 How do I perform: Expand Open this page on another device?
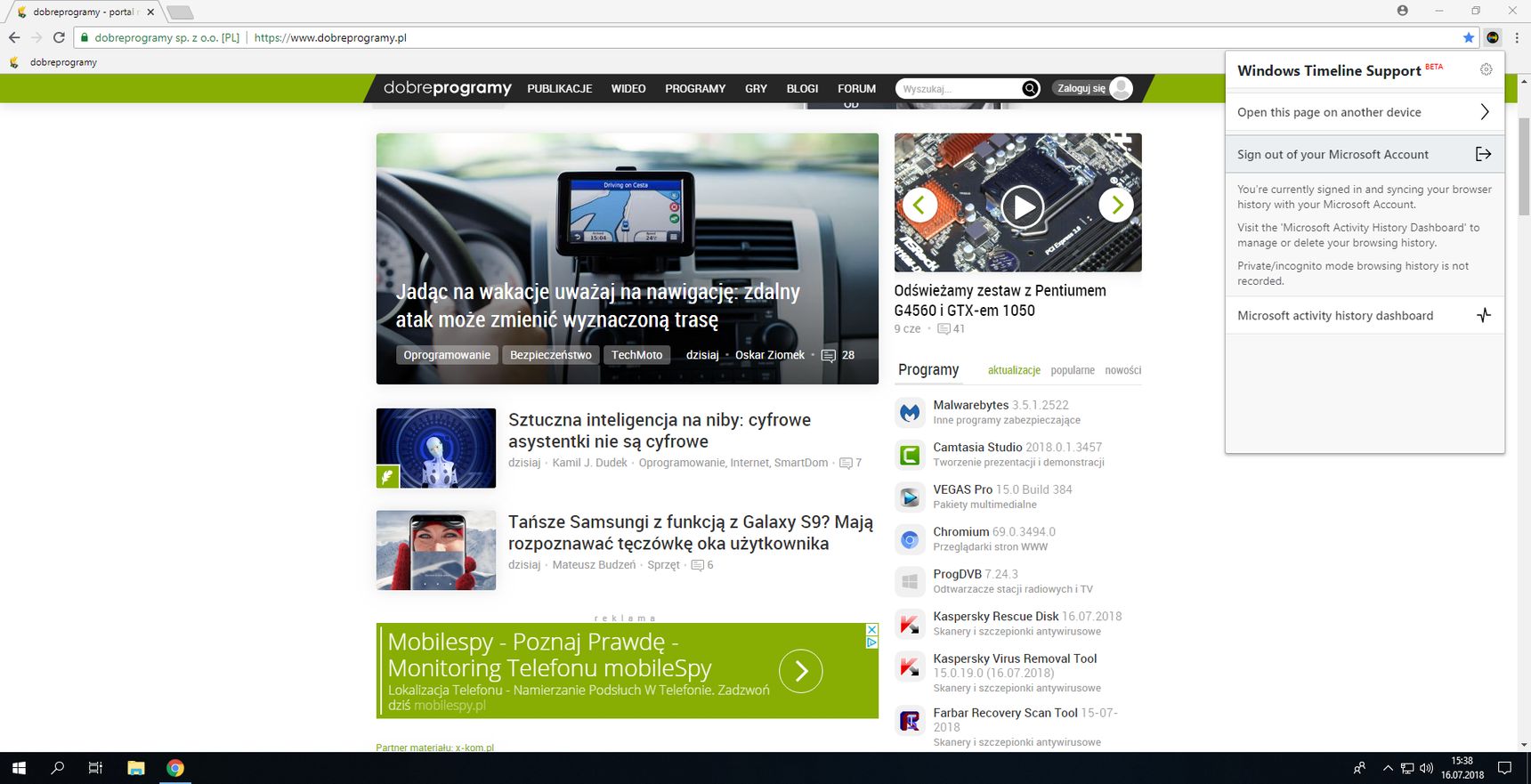tap(1365, 112)
